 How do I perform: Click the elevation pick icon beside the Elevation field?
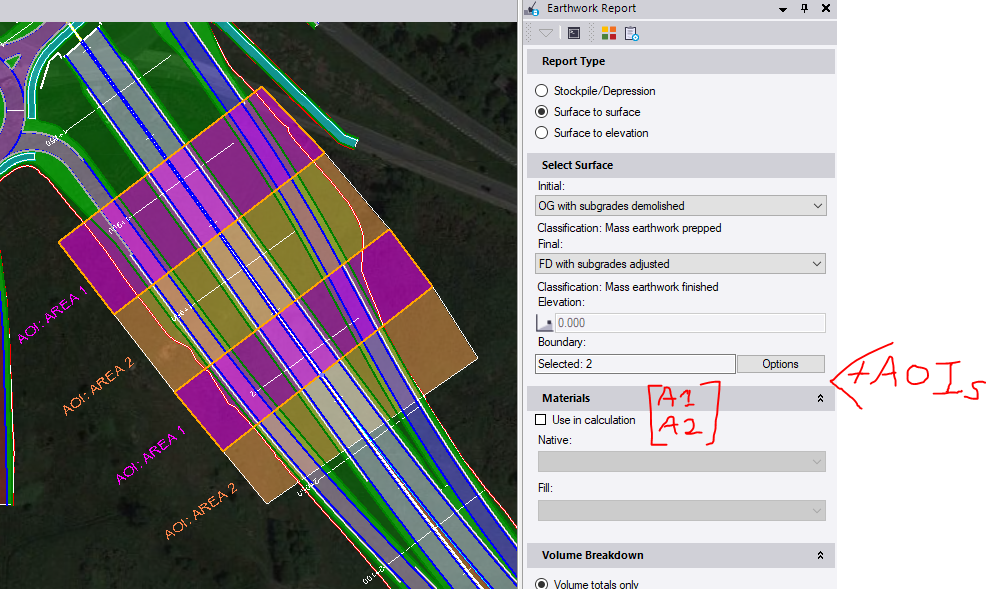[x=545, y=323]
